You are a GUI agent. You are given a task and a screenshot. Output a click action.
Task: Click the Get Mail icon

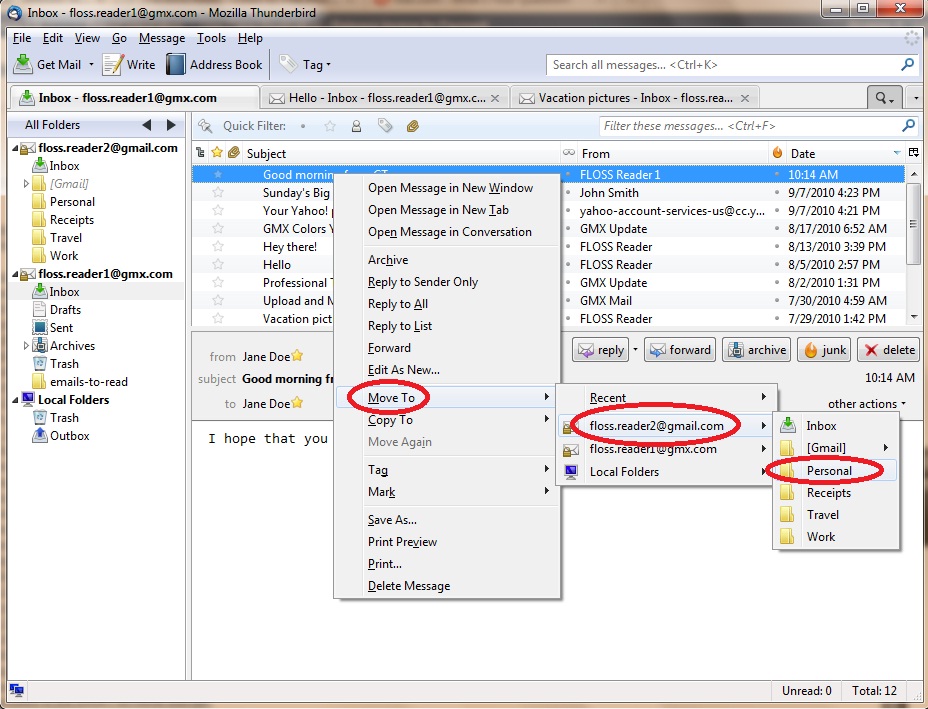coord(45,64)
